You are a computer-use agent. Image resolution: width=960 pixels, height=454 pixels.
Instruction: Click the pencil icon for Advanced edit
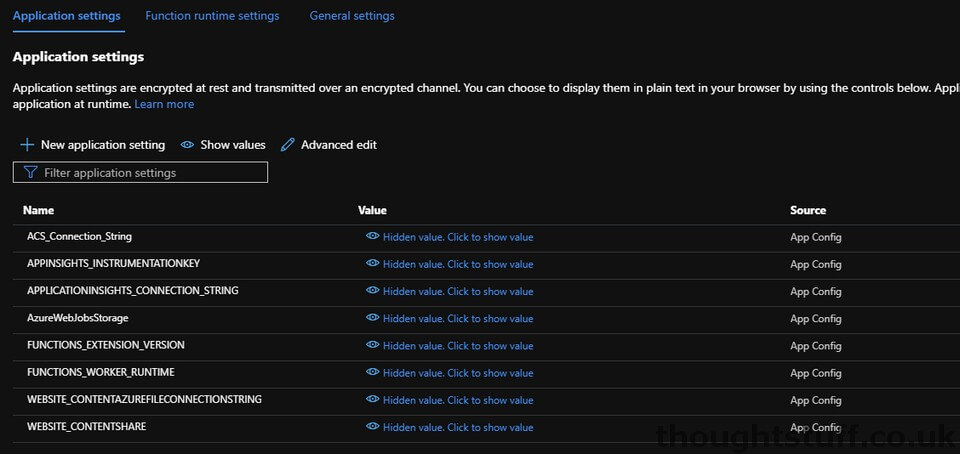287,145
